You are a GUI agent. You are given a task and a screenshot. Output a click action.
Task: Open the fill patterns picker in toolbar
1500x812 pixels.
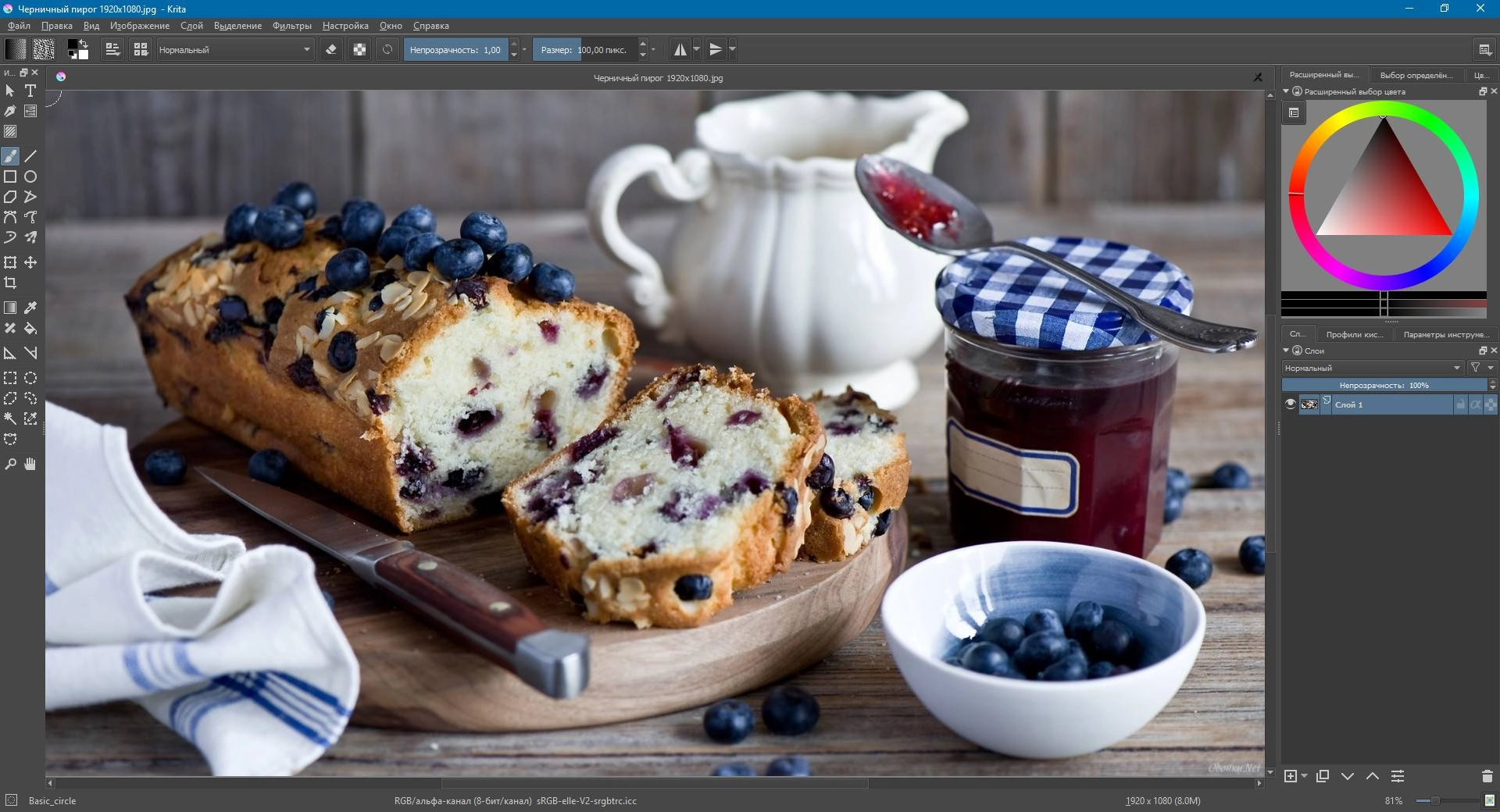pyautogui.click(x=44, y=49)
